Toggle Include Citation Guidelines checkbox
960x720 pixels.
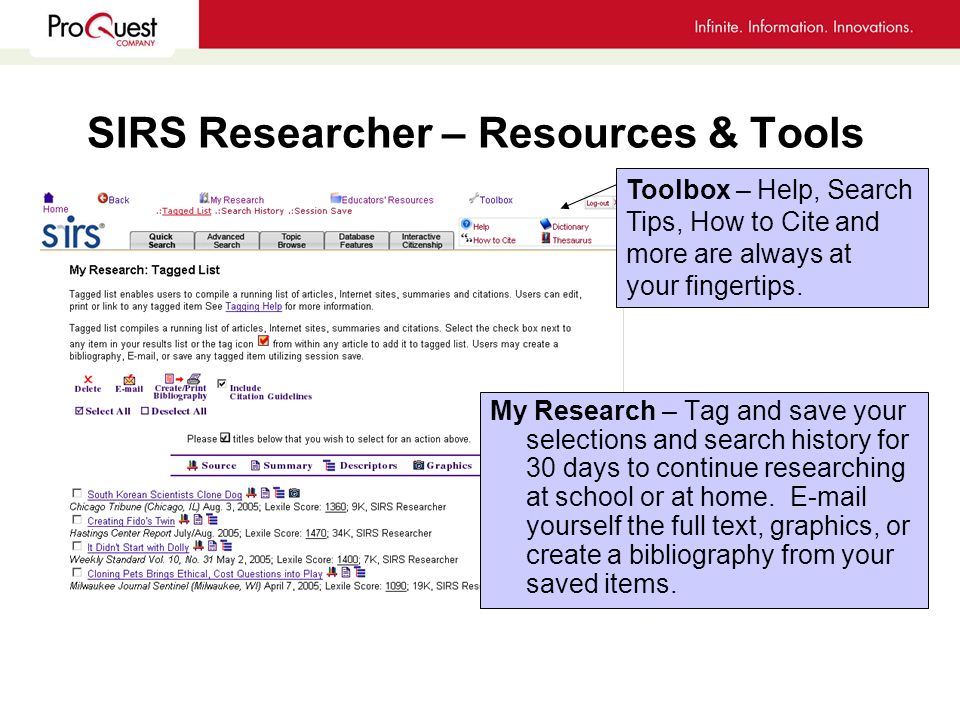222,383
